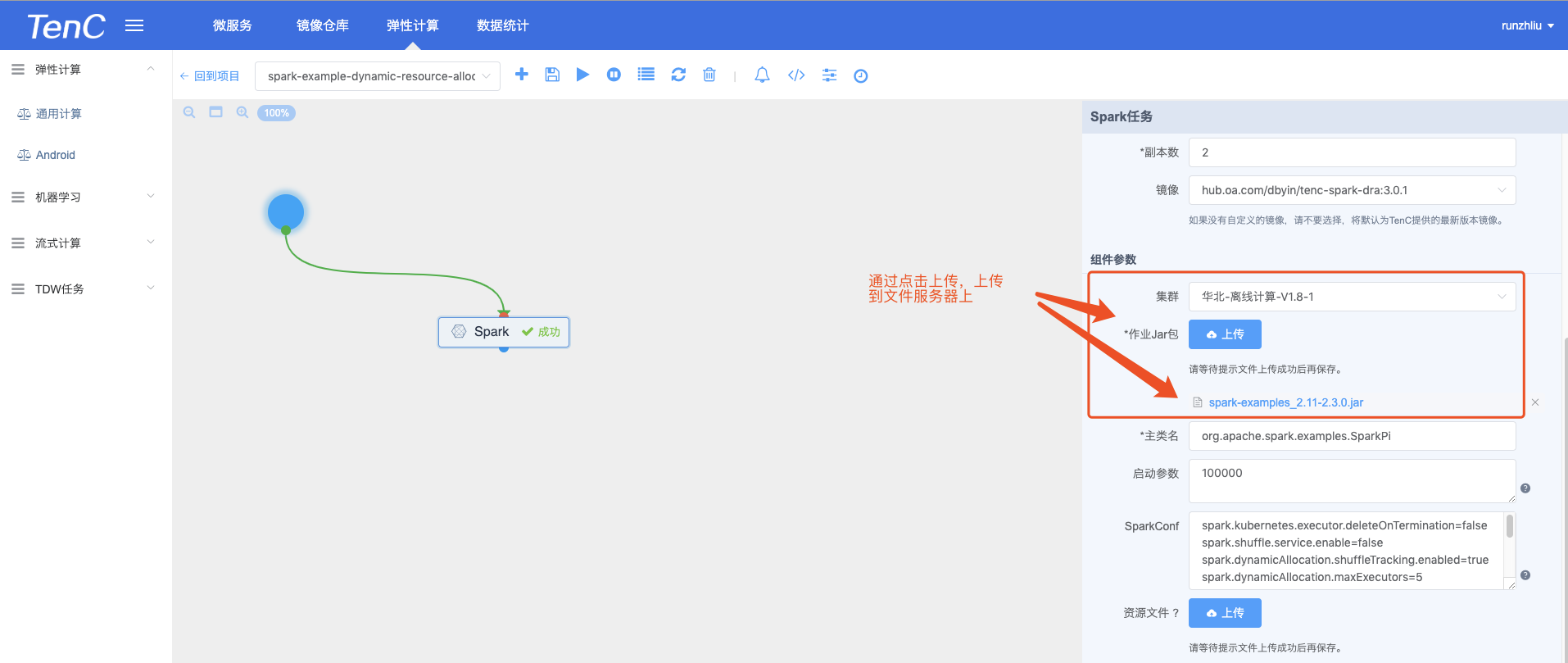Open the 数据统计 top menu
1568x663 pixels.
tap(502, 25)
